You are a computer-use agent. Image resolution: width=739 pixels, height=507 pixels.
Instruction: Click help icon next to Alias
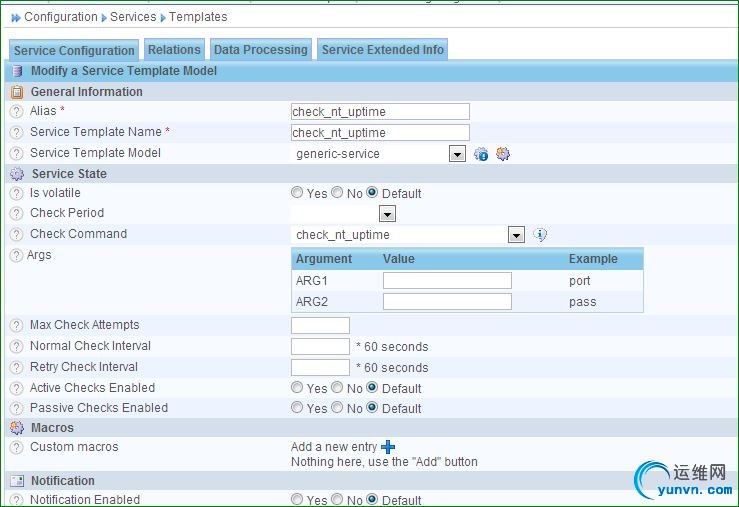point(16,111)
